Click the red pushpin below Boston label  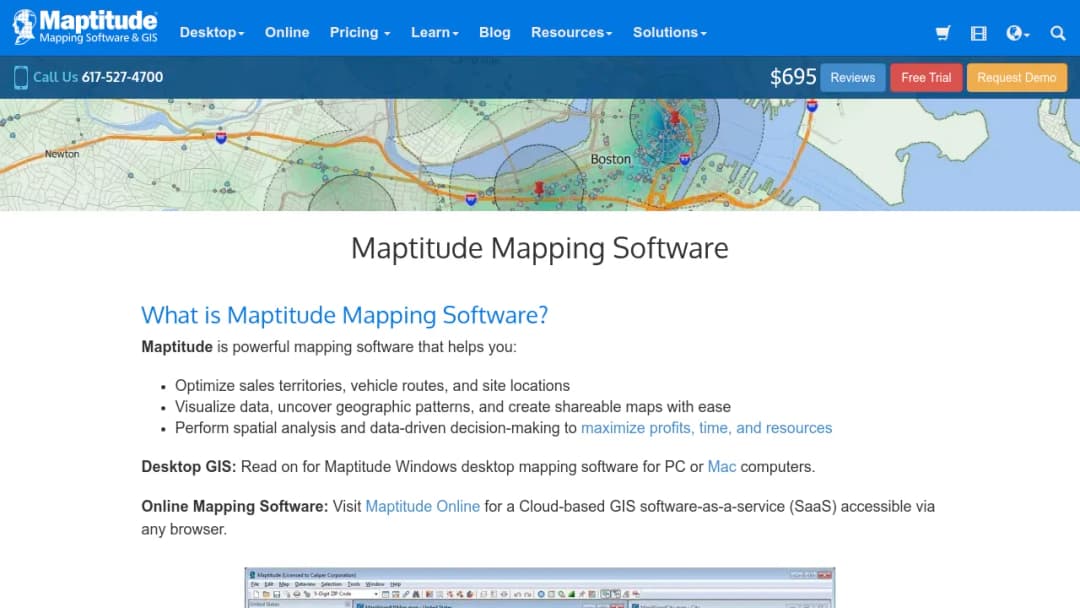tap(539, 188)
